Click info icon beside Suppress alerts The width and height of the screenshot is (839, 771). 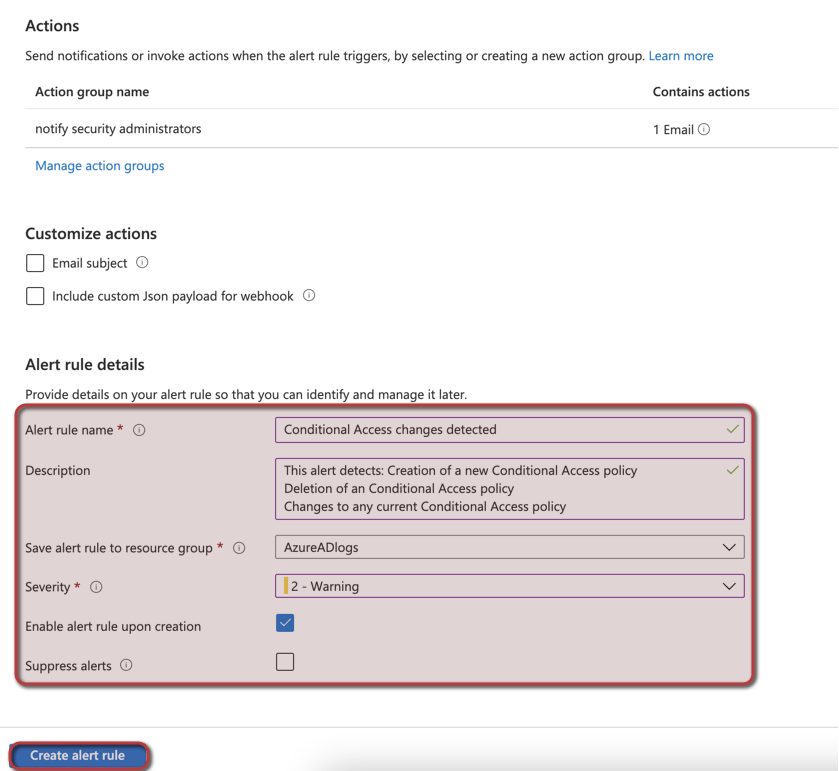click(x=126, y=666)
